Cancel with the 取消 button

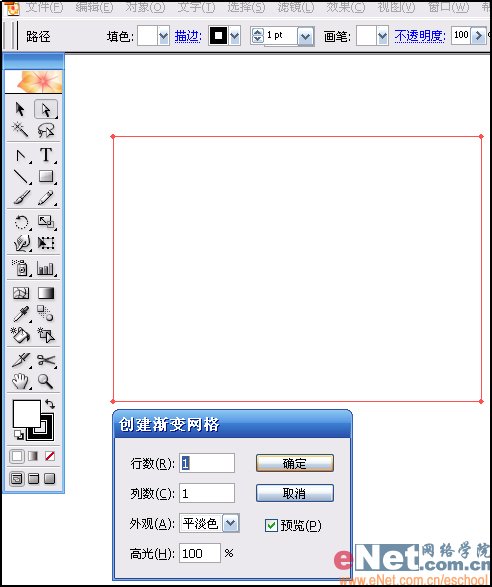point(295,493)
